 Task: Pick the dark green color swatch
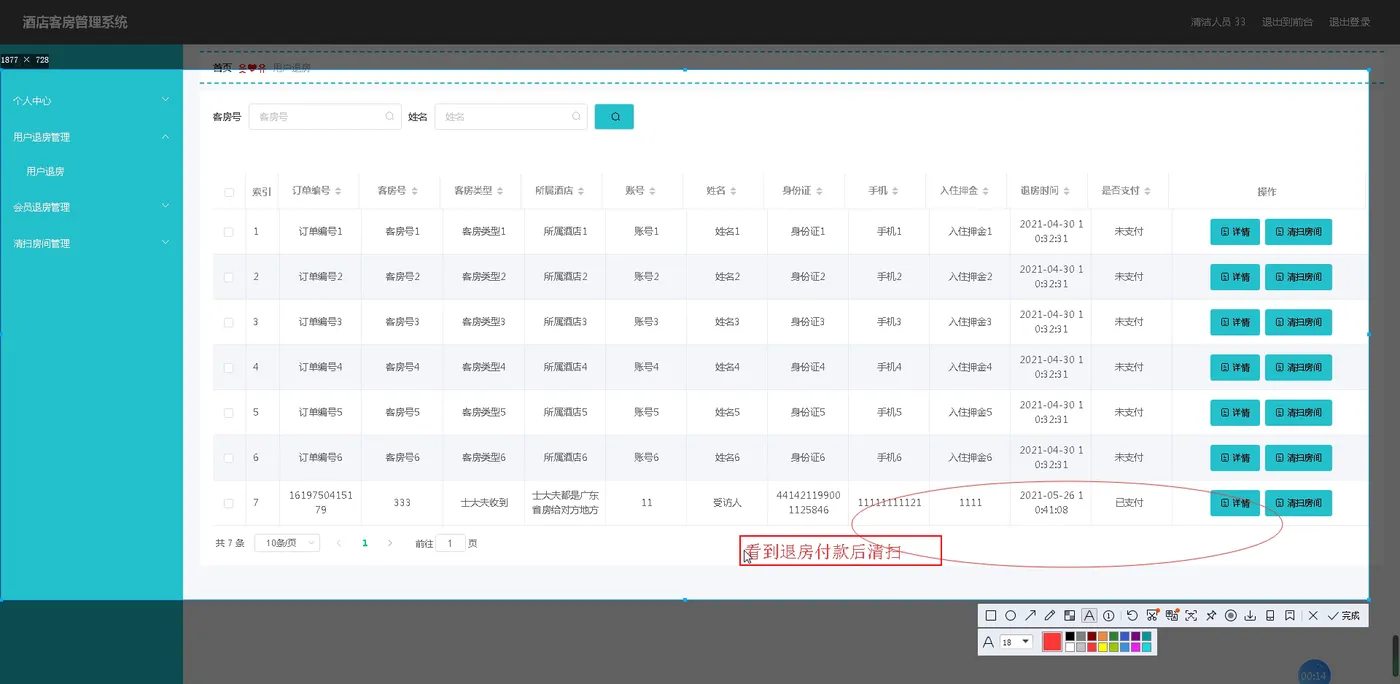coord(1114,636)
